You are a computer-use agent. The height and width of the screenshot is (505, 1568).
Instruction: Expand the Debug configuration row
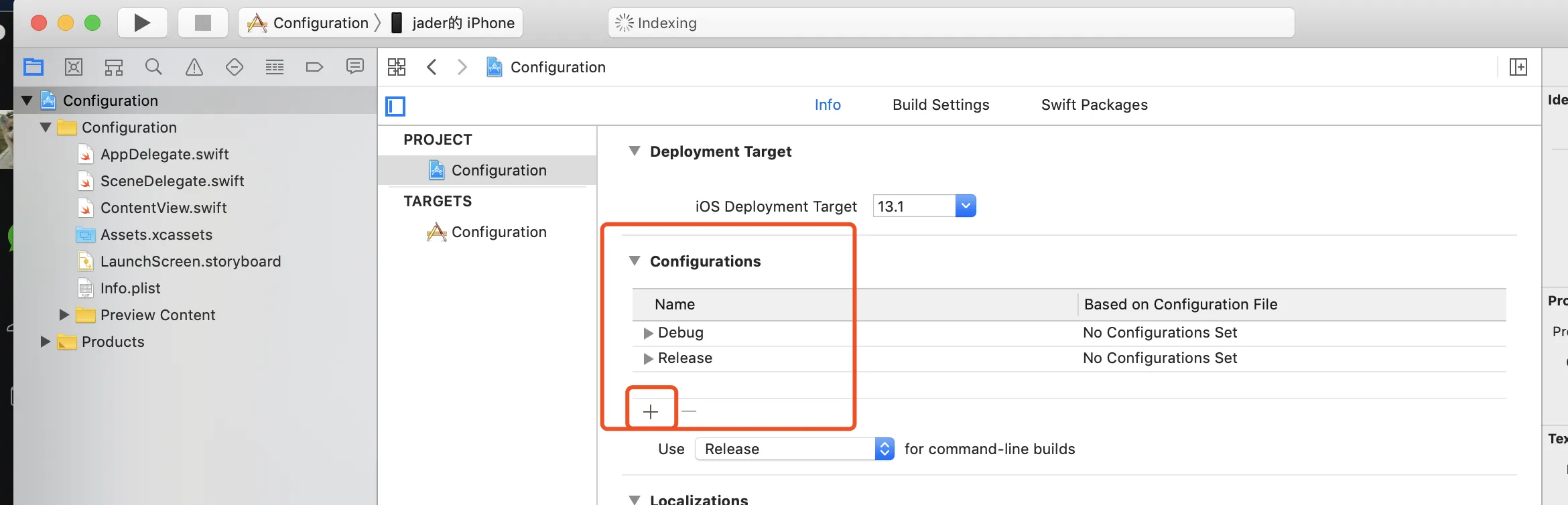tap(648, 333)
